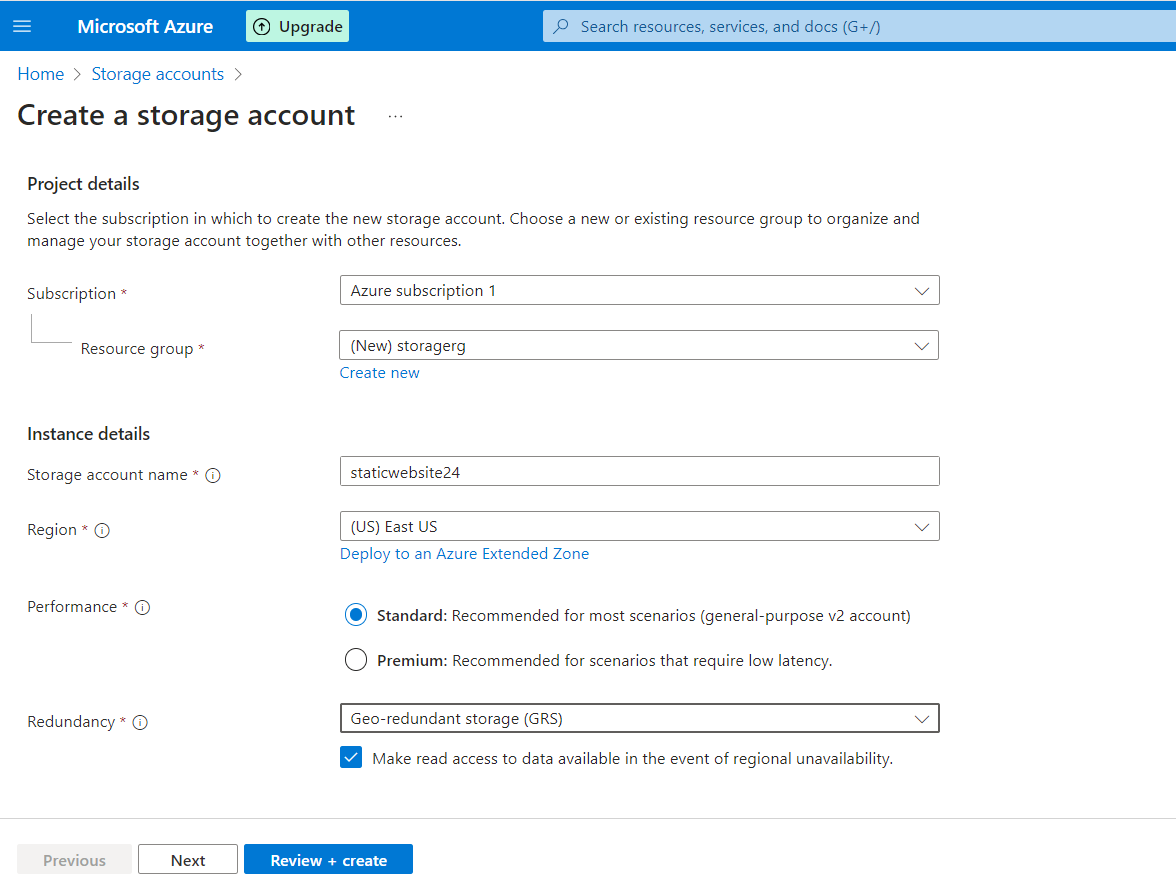1176x891 pixels.
Task: Uncheck read access regional unavailability checkbox
Action: click(351, 758)
